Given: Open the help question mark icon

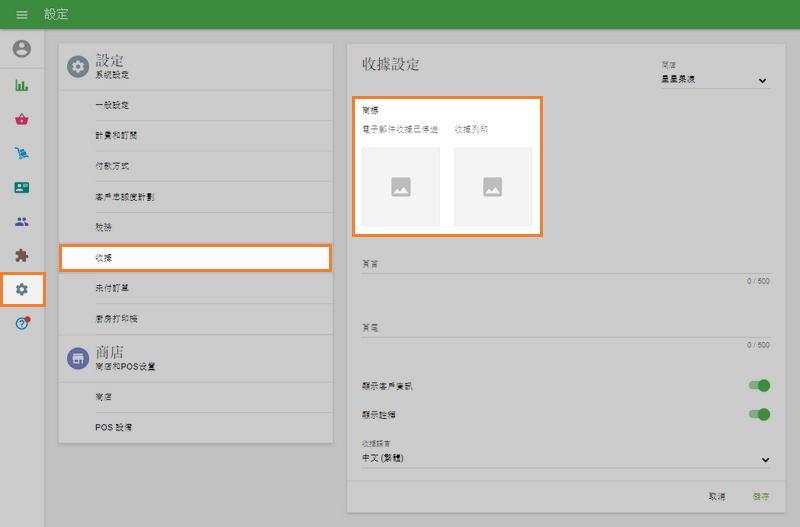Looking at the screenshot, I should [x=22, y=323].
